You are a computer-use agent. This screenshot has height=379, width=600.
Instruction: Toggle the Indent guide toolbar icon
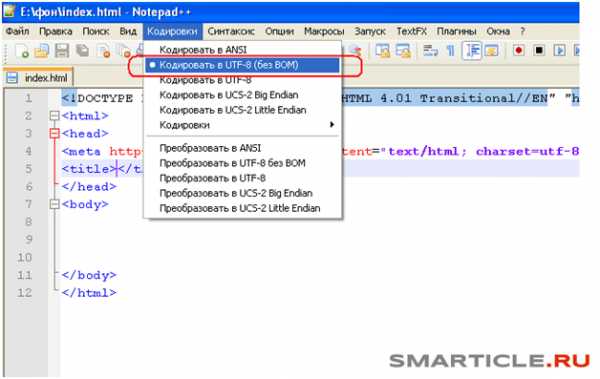(x=471, y=51)
